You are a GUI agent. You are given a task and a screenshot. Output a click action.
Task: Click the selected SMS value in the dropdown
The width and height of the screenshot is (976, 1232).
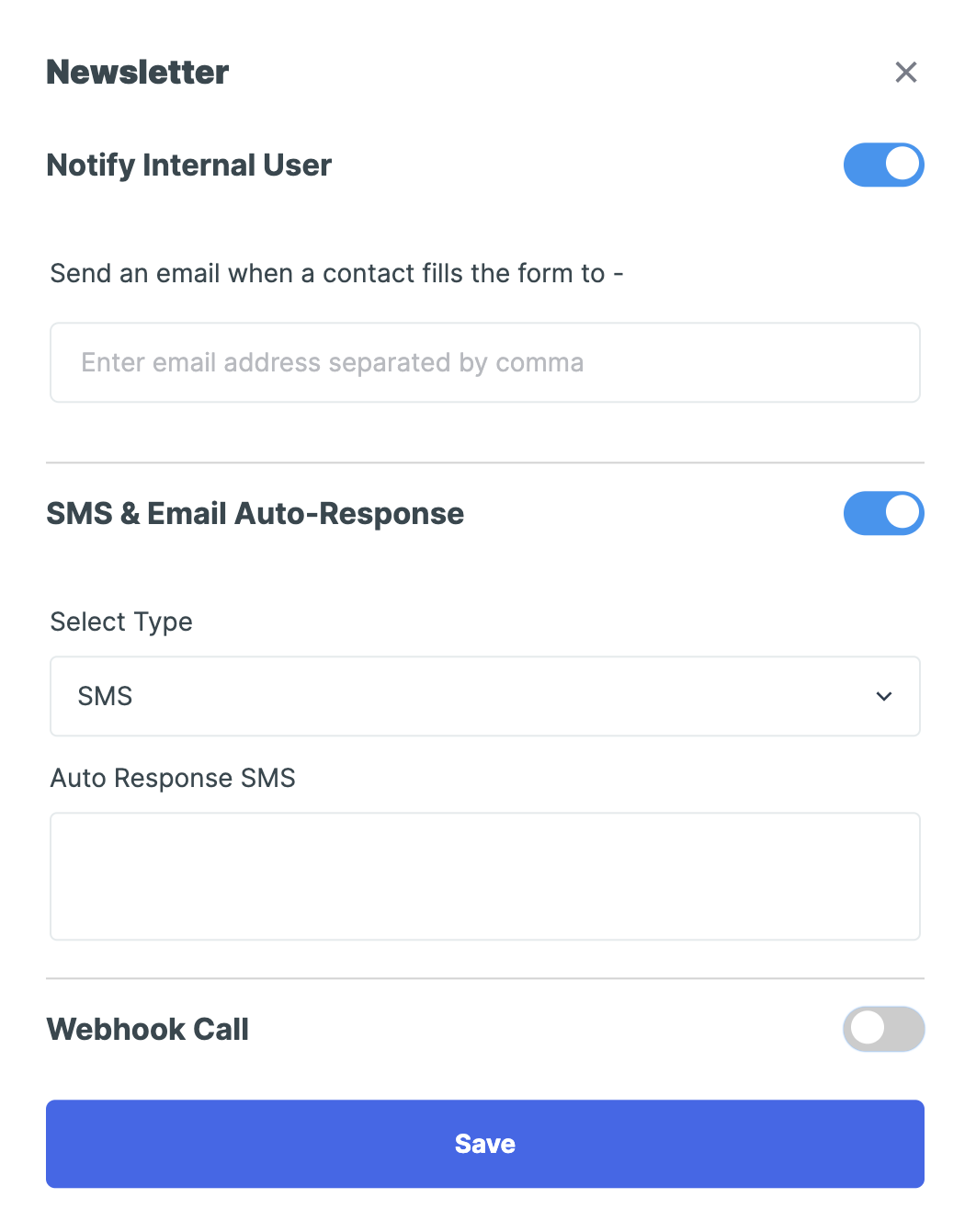pyautogui.click(x=106, y=697)
